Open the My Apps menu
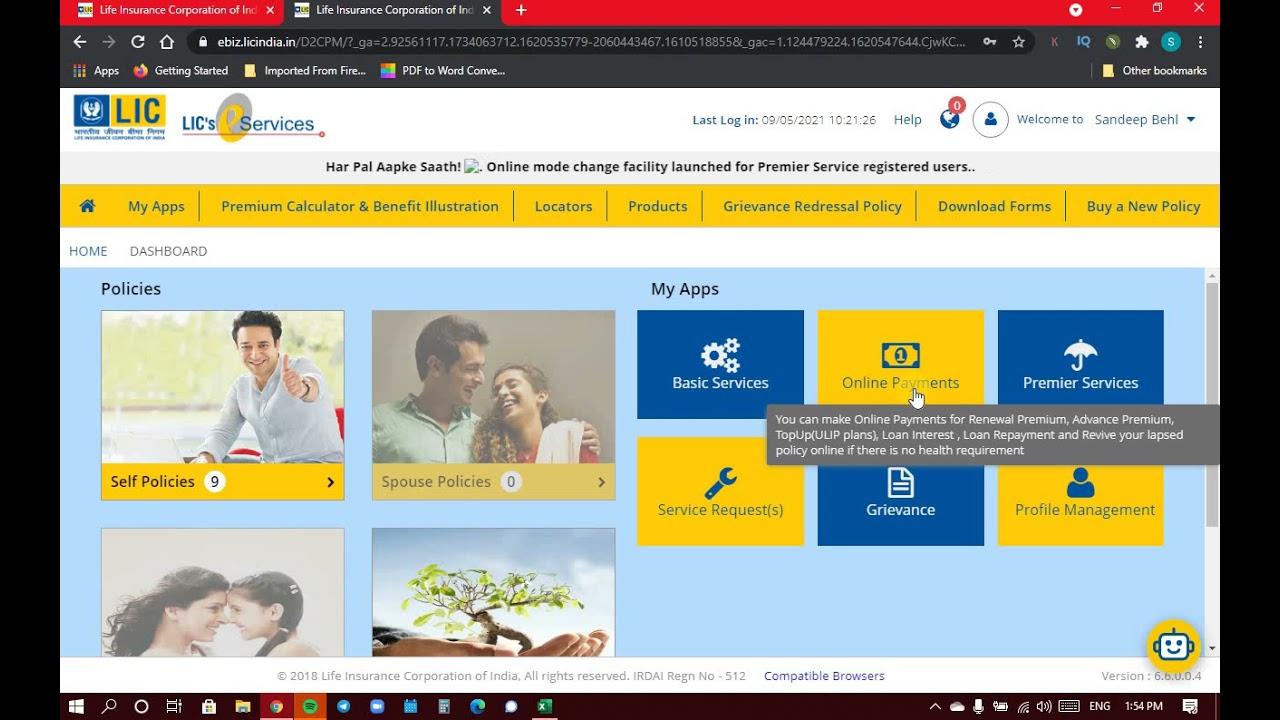1280x720 pixels. (x=156, y=206)
